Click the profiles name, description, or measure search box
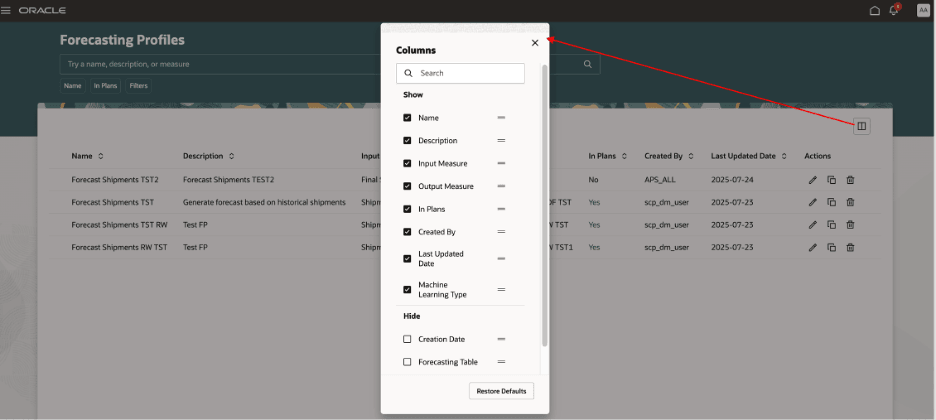Screen dimensions: 936x420 pyautogui.click(x=330, y=64)
